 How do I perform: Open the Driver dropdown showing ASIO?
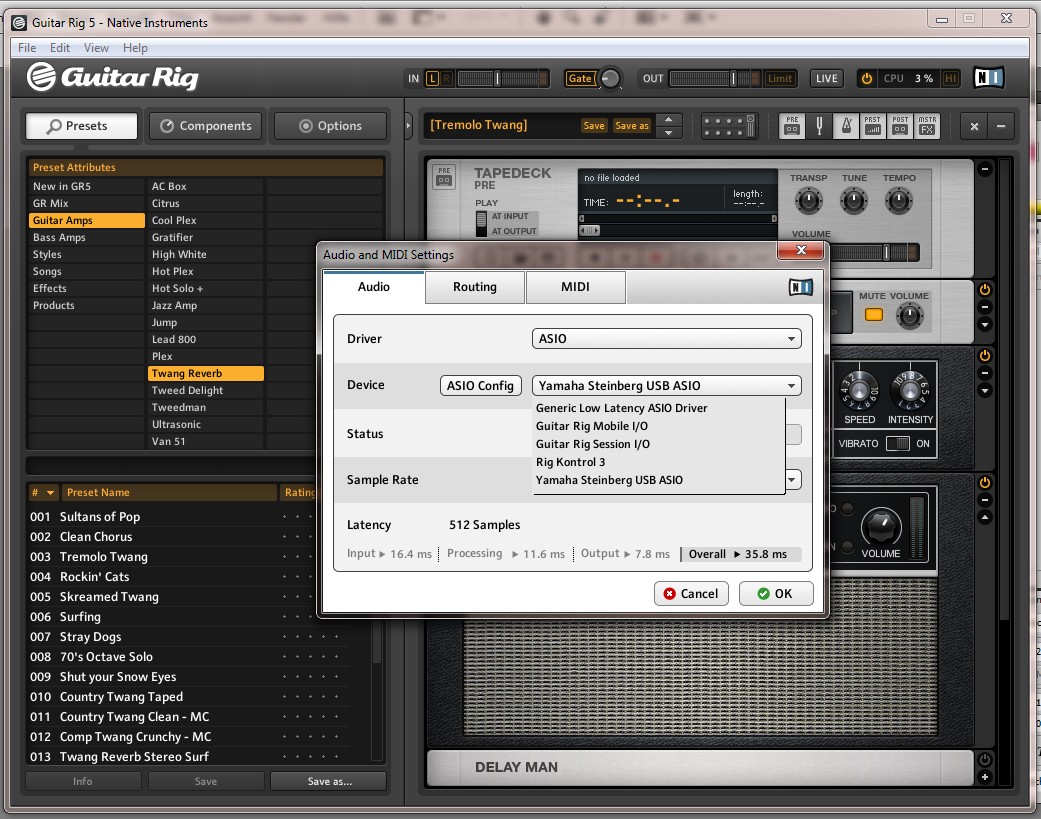click(667, 338)
